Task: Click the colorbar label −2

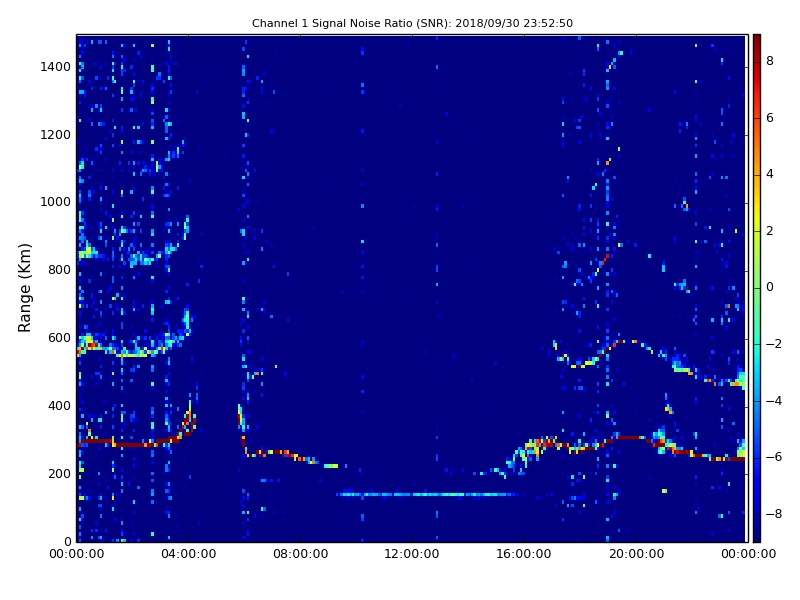Action: [774, 344]
